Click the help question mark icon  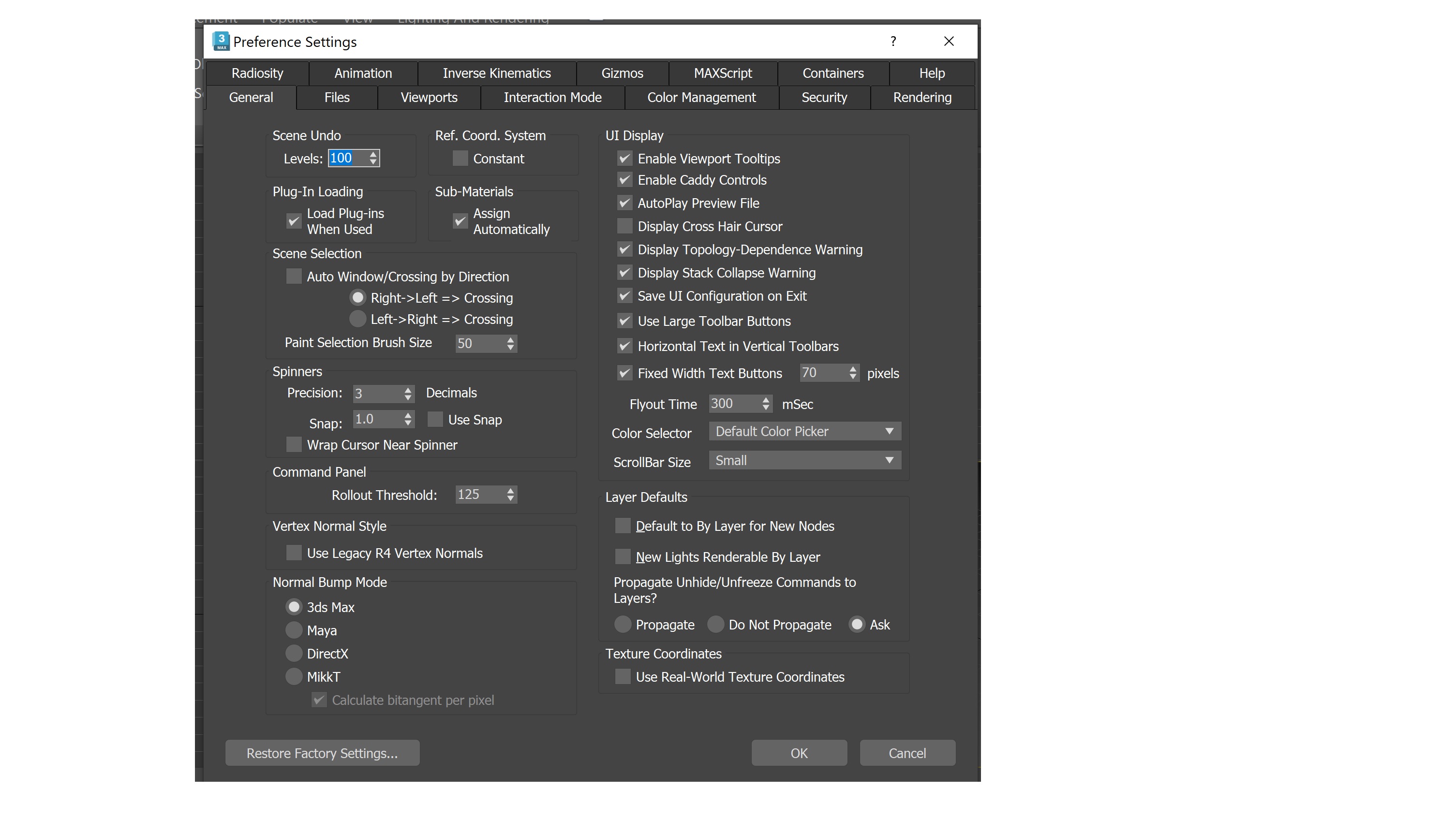coord(892,41)
